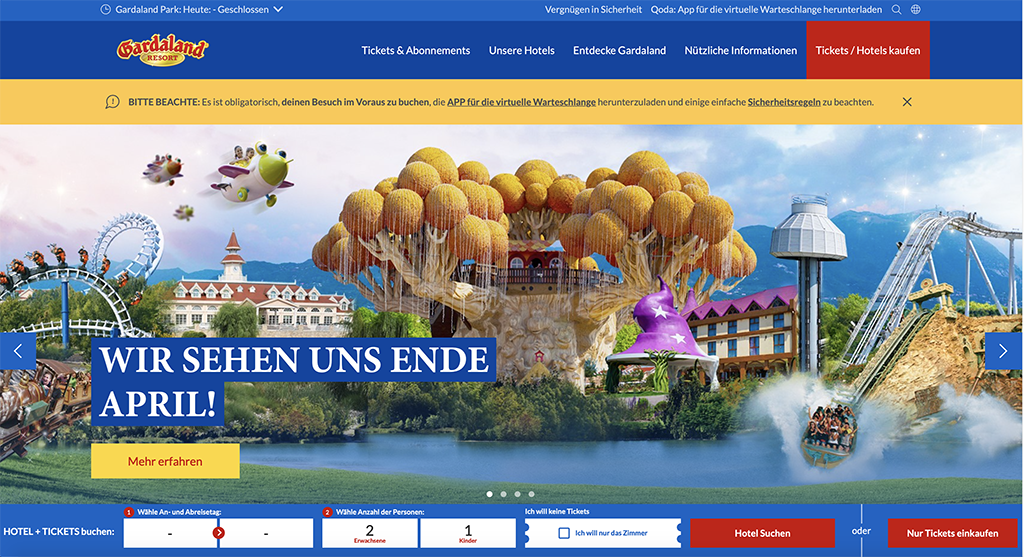
Task: Open Unsere Hotels menu
Action: pyautogui.click(x=522, y=50)
